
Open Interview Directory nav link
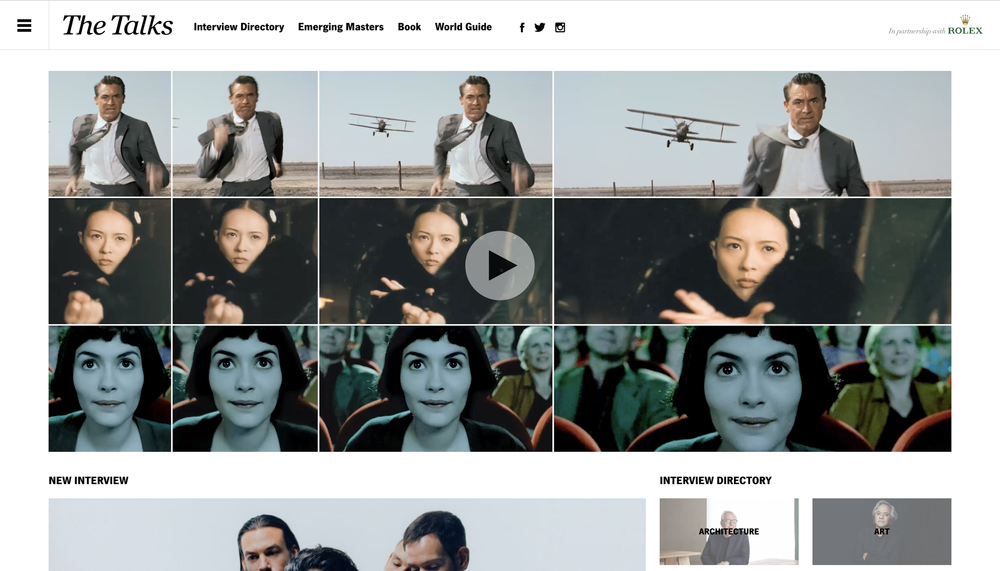pyautogui.click(x=239, y=27)
